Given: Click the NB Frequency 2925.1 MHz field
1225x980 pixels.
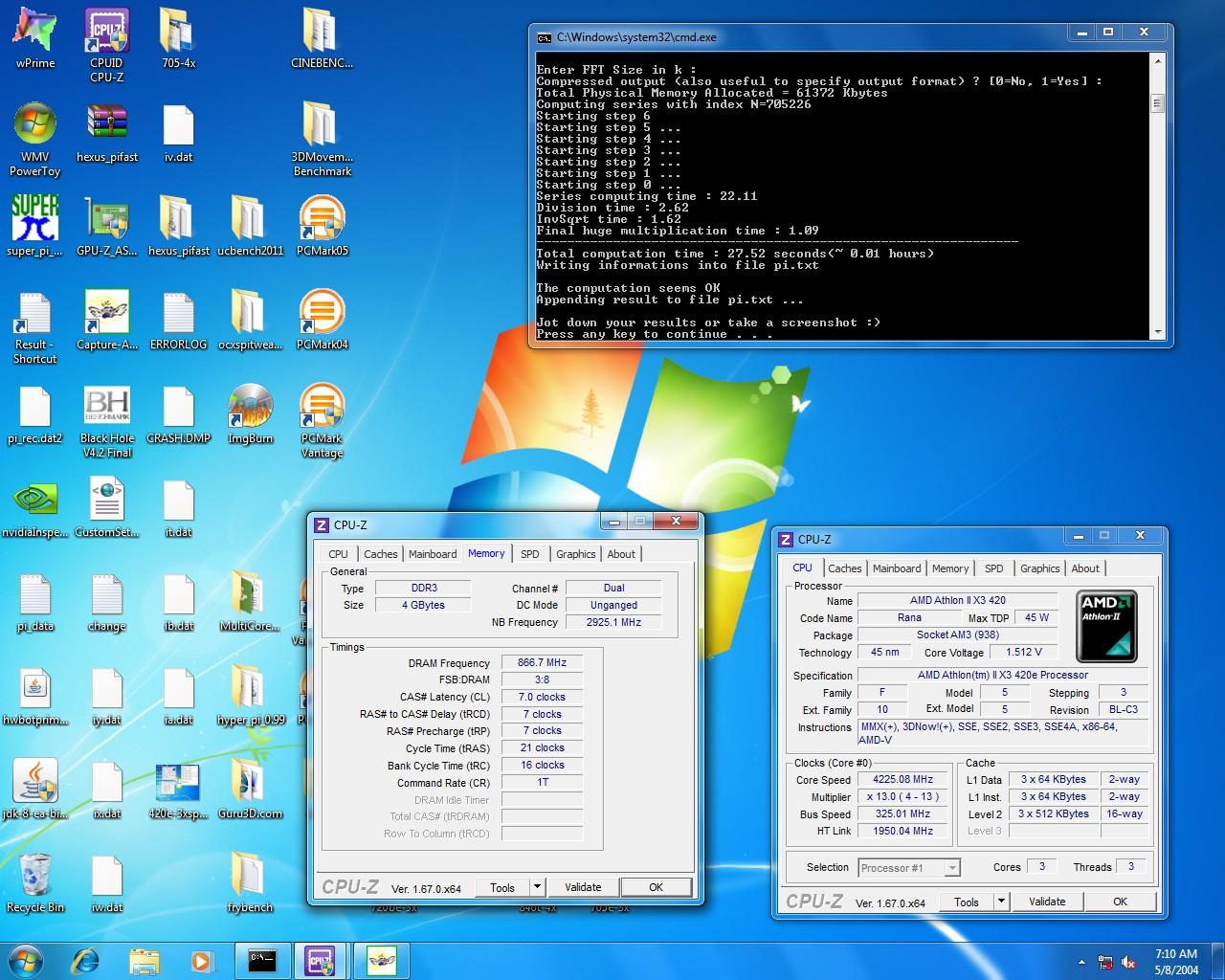Looking at the screenshot, I should [613, 622].
